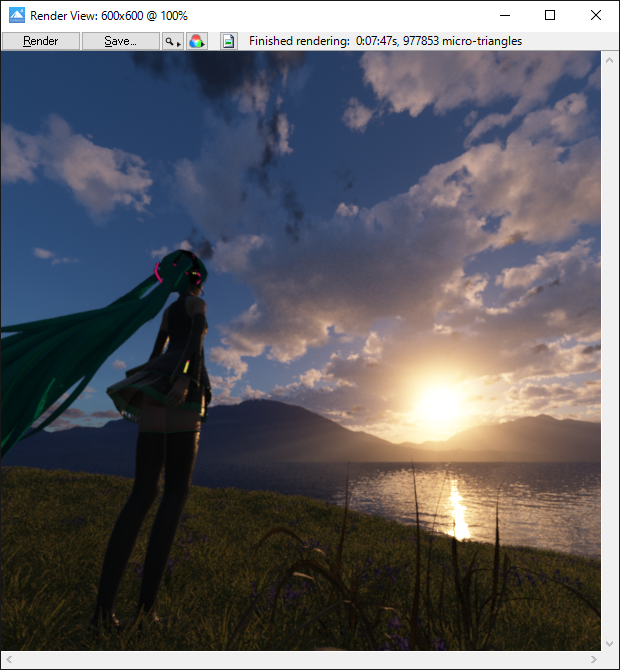This screenshot has height=670, width=620.
Task: Click the rendered sunset image
Action: (x=301, y=351)
